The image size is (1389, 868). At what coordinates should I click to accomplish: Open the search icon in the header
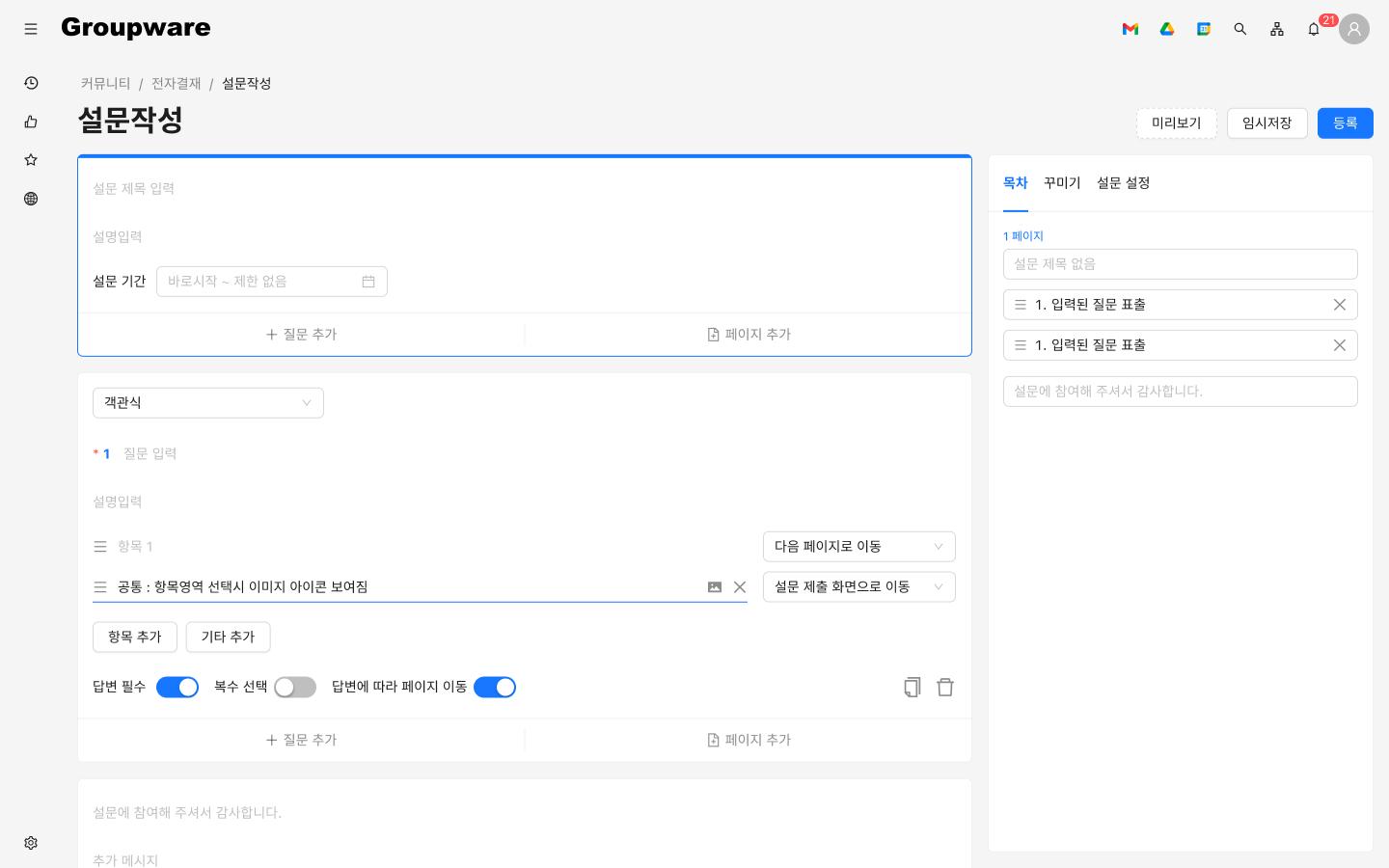(x=1240, y=29)
